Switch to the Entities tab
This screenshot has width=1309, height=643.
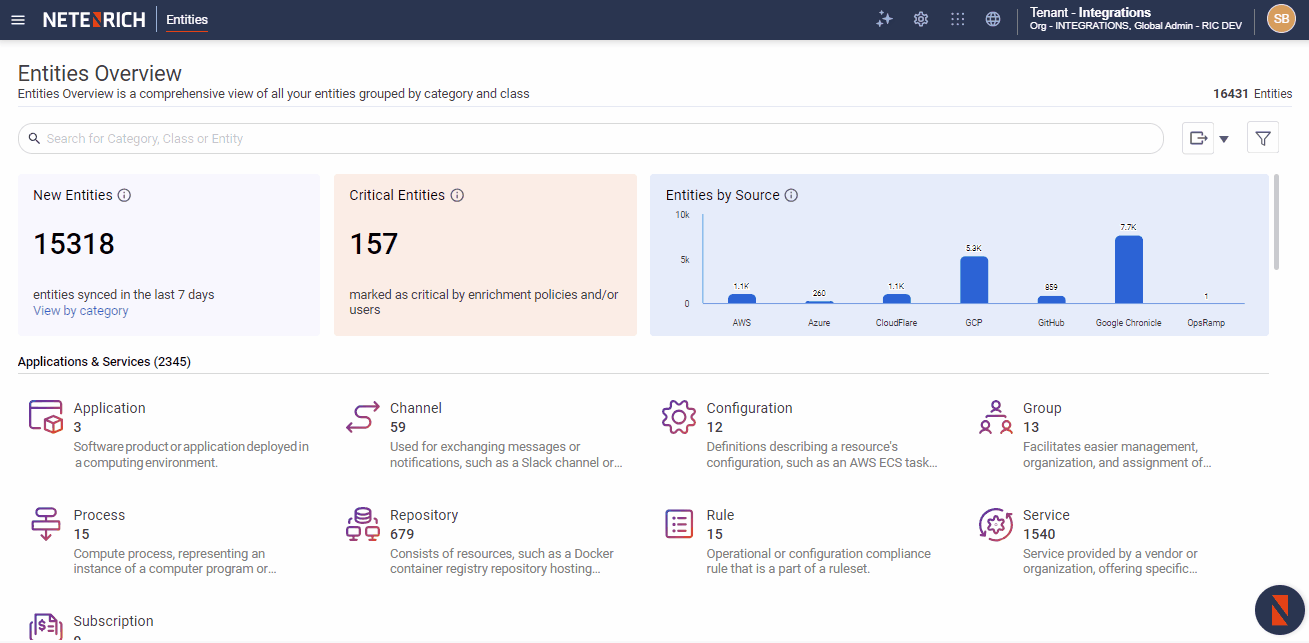pyautogui.click(x=186, y=19)
